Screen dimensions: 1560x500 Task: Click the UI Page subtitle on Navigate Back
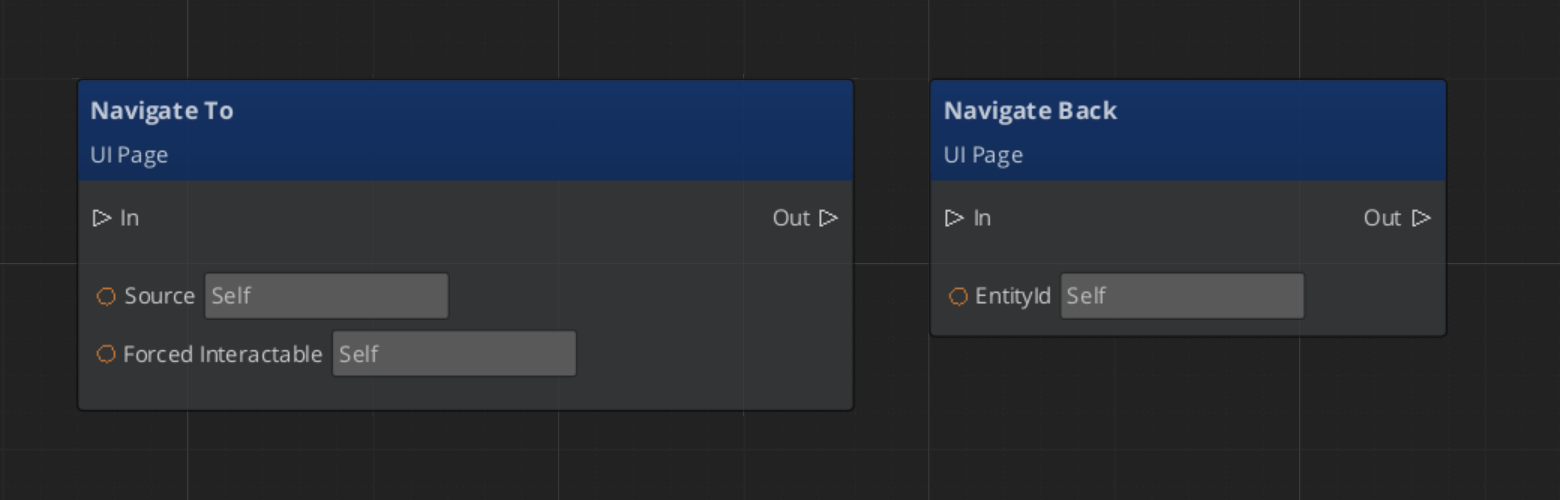click(x=983, y=155)
